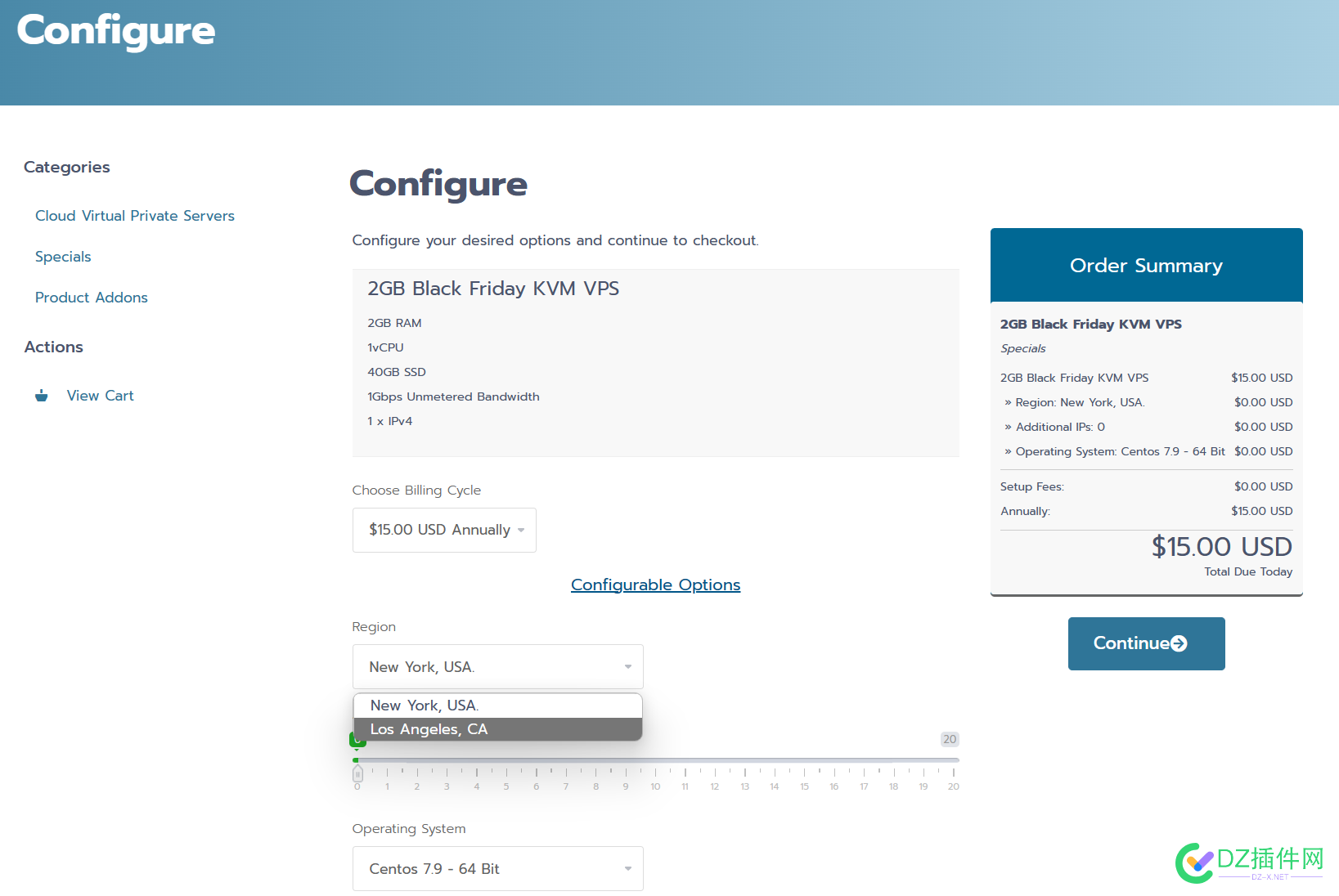
Task: Click the View Cart basket icon
Action: click(x=42, y=396)
